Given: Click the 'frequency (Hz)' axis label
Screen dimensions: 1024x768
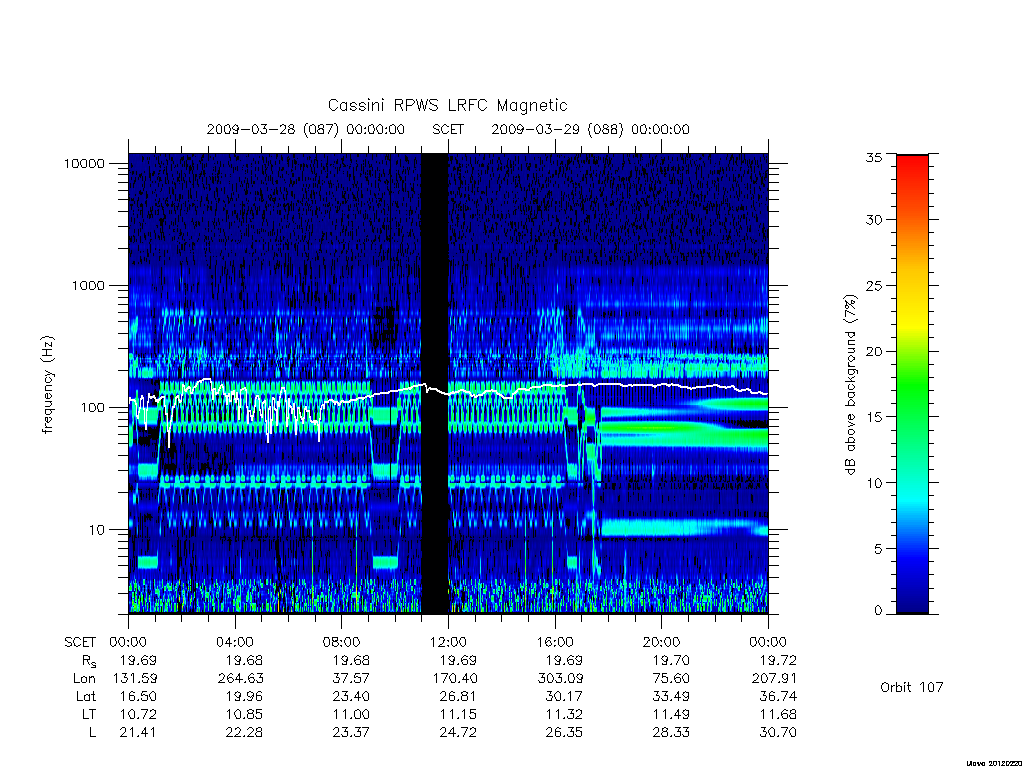Looking at the screenshot, I should tap(48, 385).
